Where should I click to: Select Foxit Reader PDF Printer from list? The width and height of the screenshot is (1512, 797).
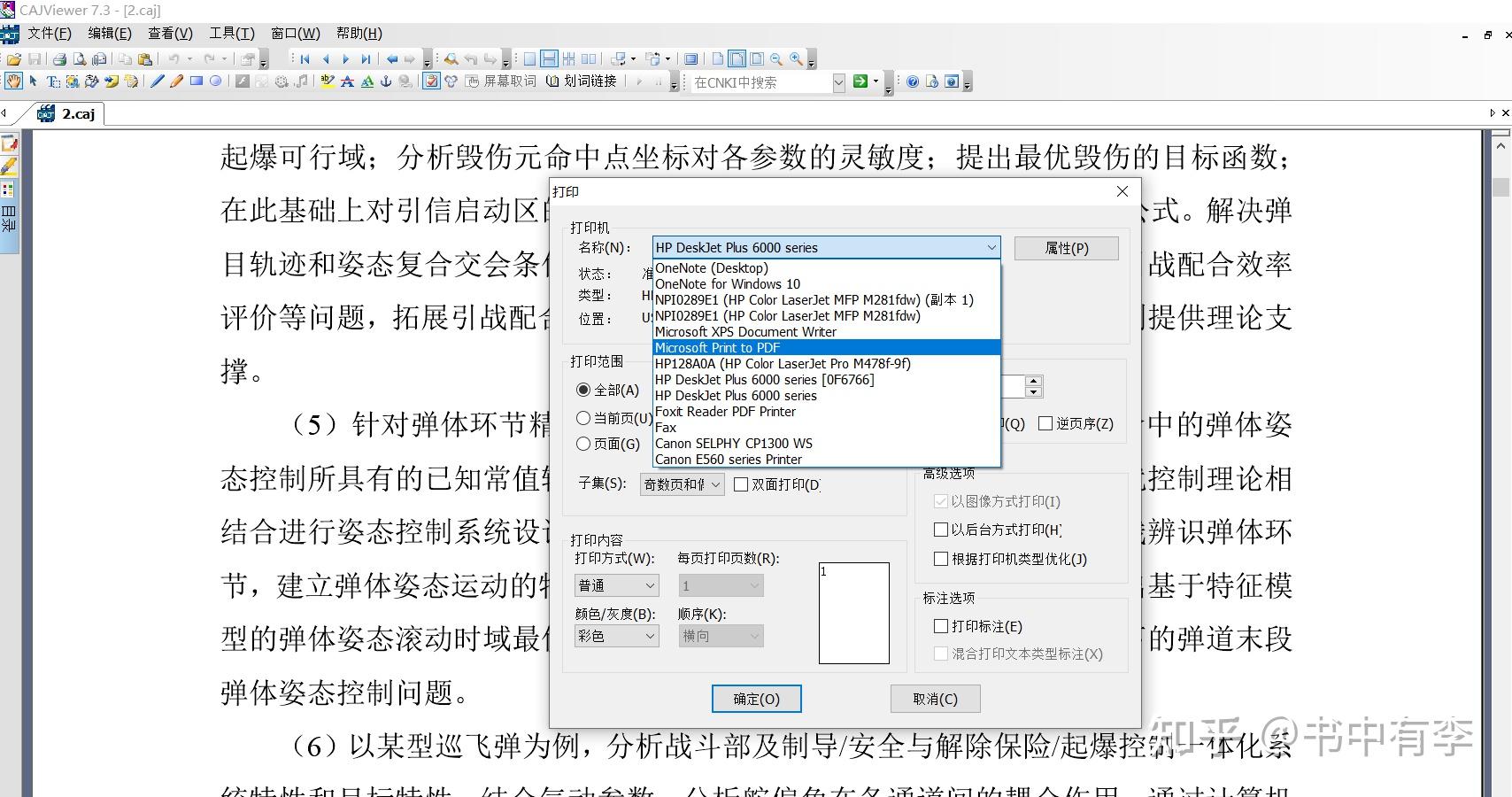(726, 411)
